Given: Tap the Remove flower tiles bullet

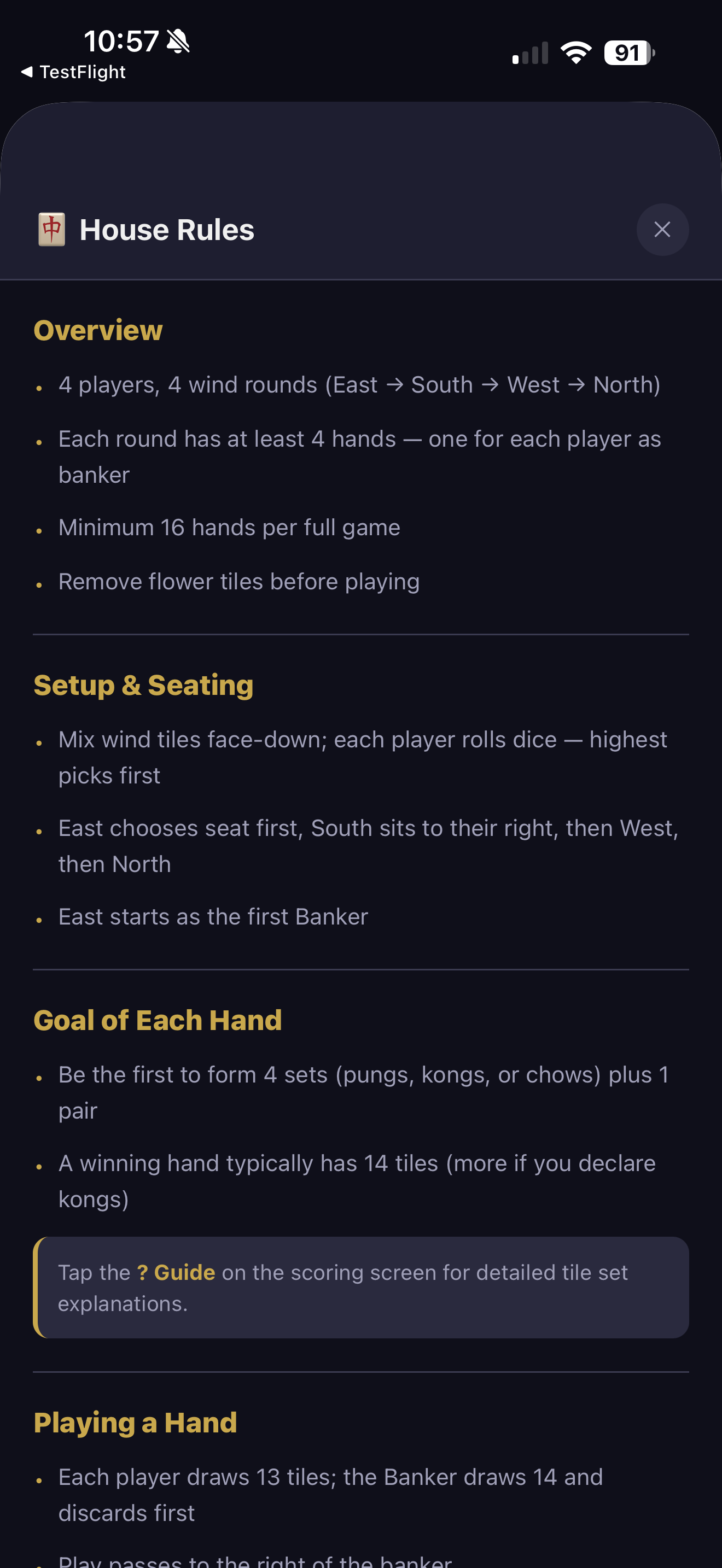Looking at the screenshot, I should point(238,582).
